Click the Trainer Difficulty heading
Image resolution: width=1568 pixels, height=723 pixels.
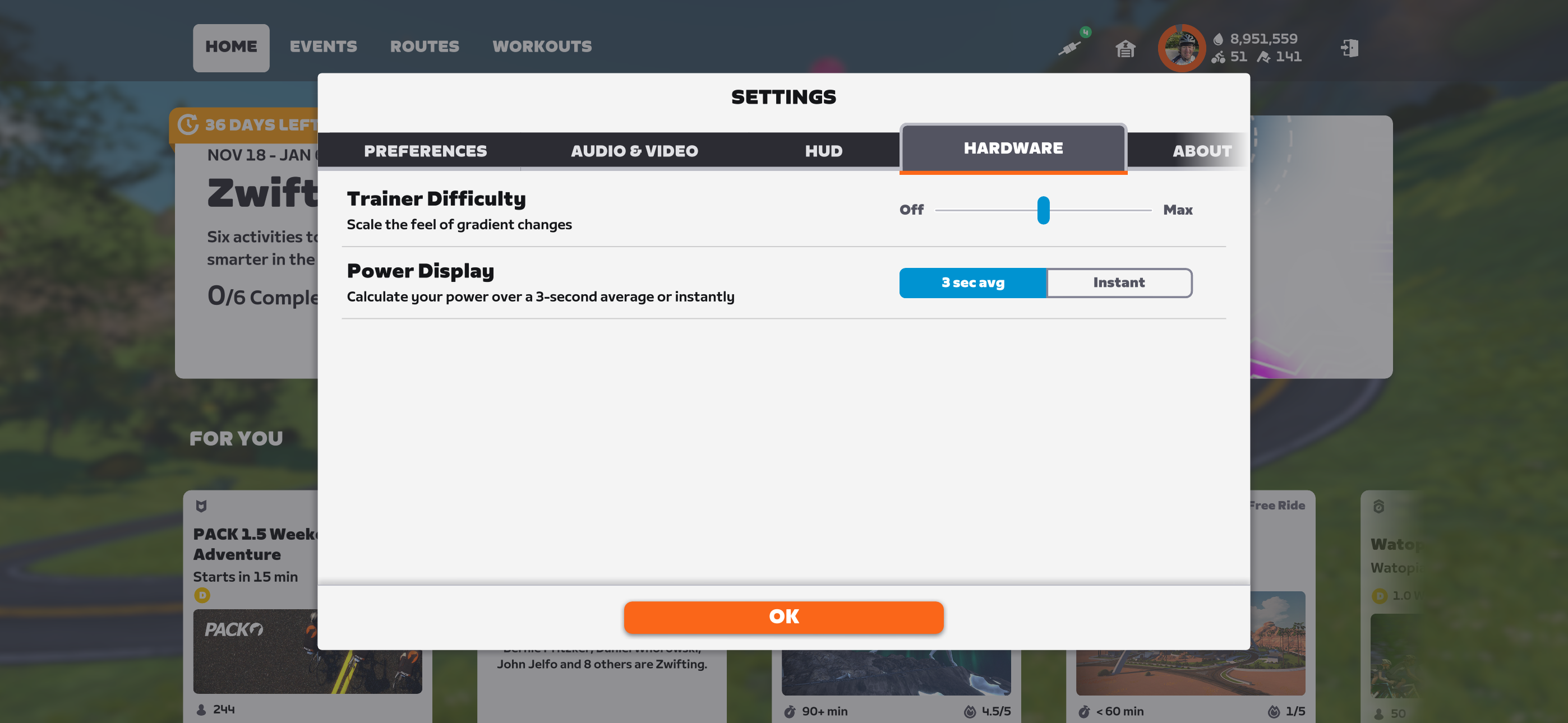[x=436, y=199]
